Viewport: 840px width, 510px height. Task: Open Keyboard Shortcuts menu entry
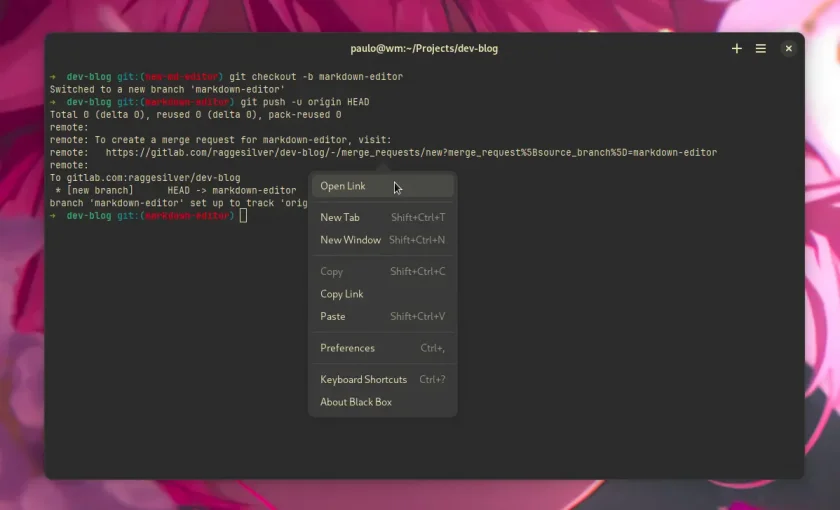click(382, 380)
